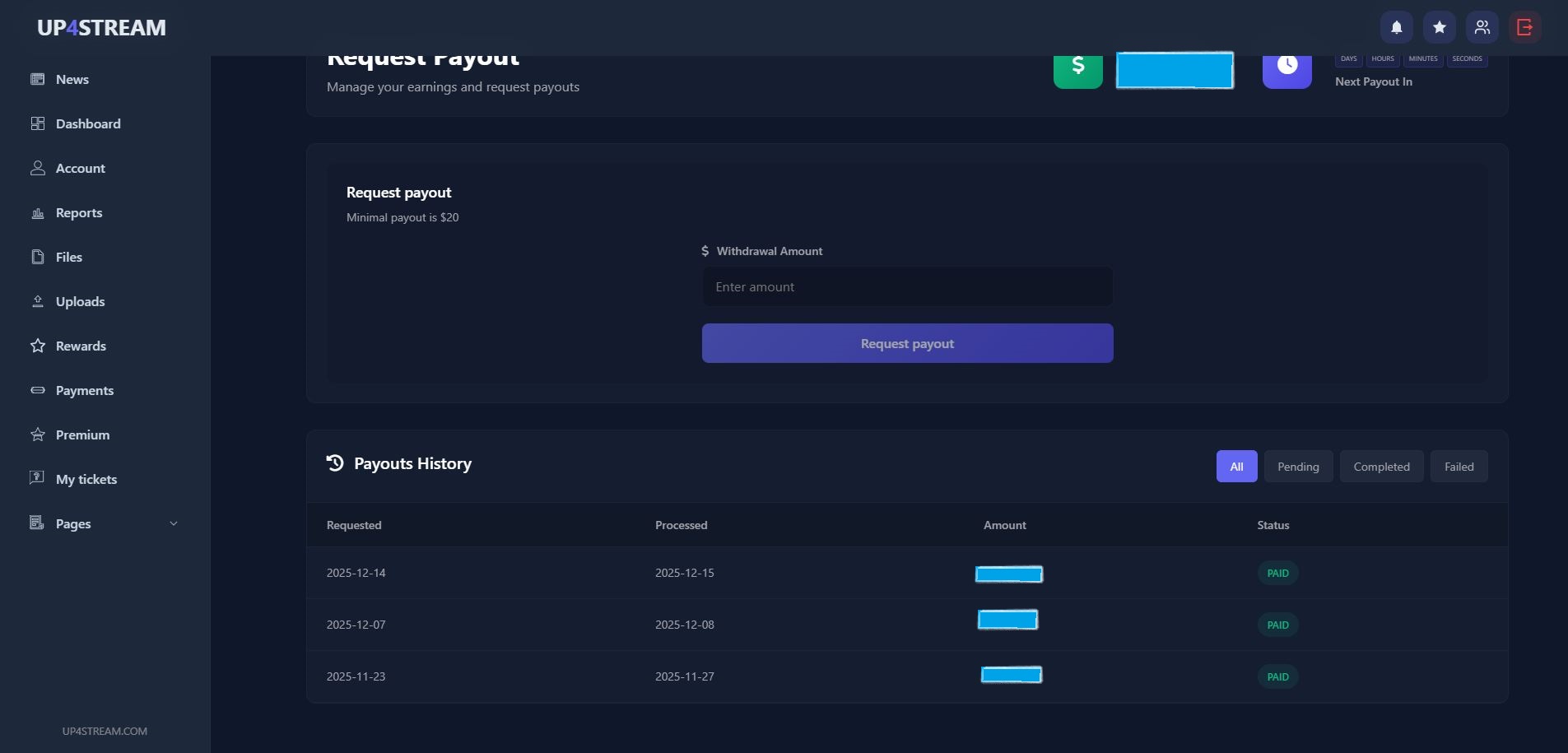Expand the Pages menu chevron
The height and width of the screenshot is (753, 1568).
173,523
